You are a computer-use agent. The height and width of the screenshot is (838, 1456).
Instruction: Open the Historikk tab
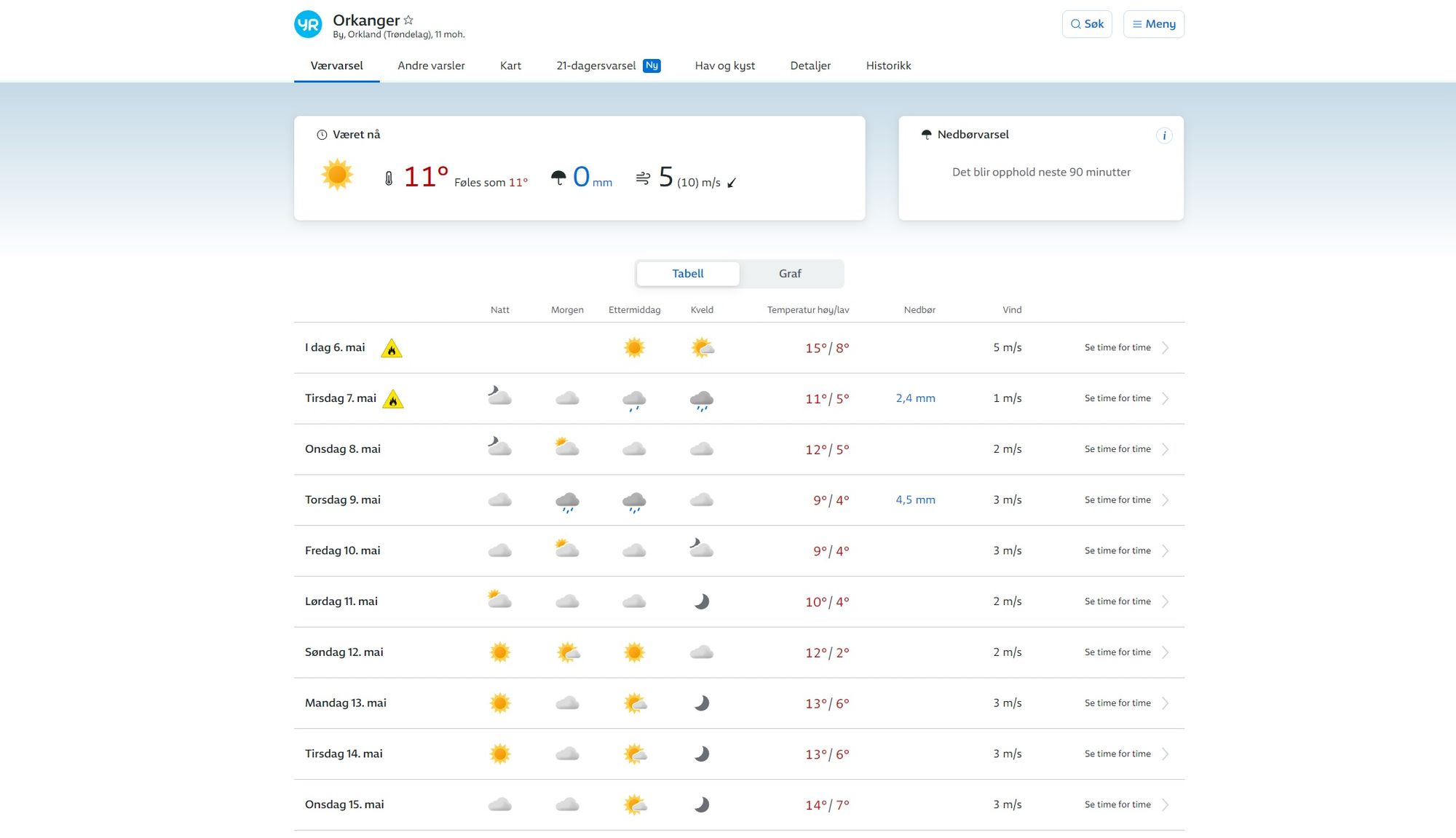[x=888, y=66]
